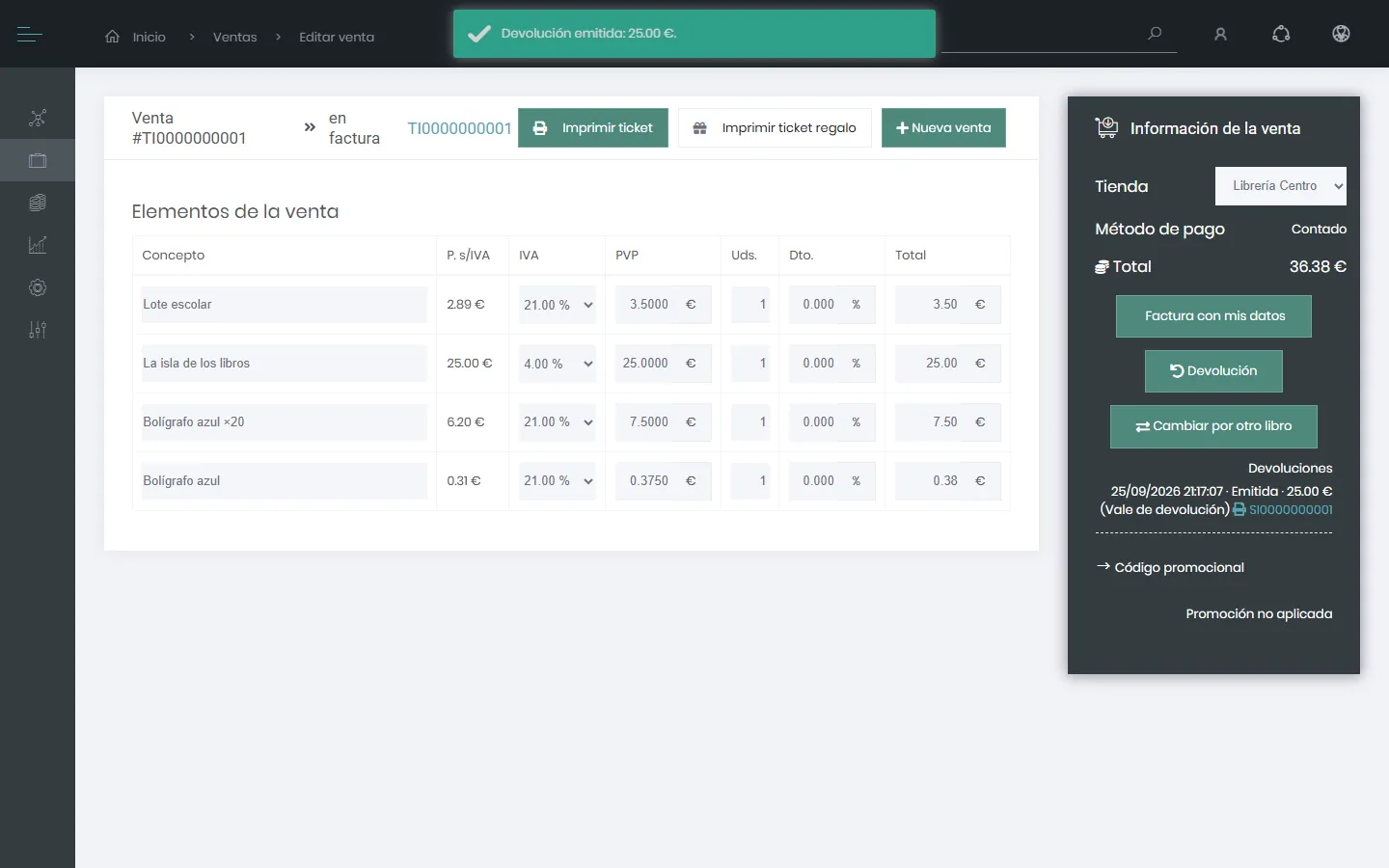This screenshot has width=1389, height=868.
Task: Click the Imprimir ticket button
Action: point(593,127)
